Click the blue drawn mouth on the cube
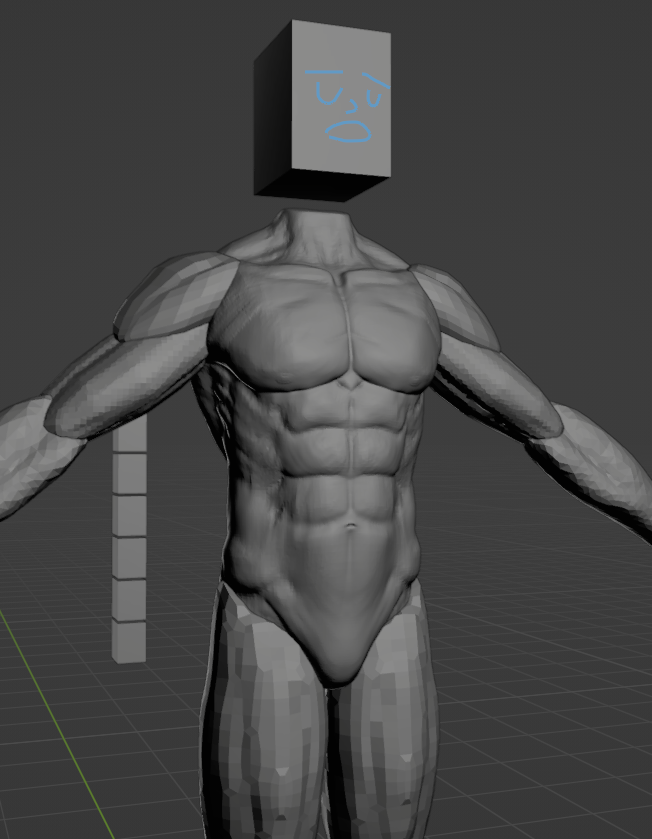 (x=349, y=132)
